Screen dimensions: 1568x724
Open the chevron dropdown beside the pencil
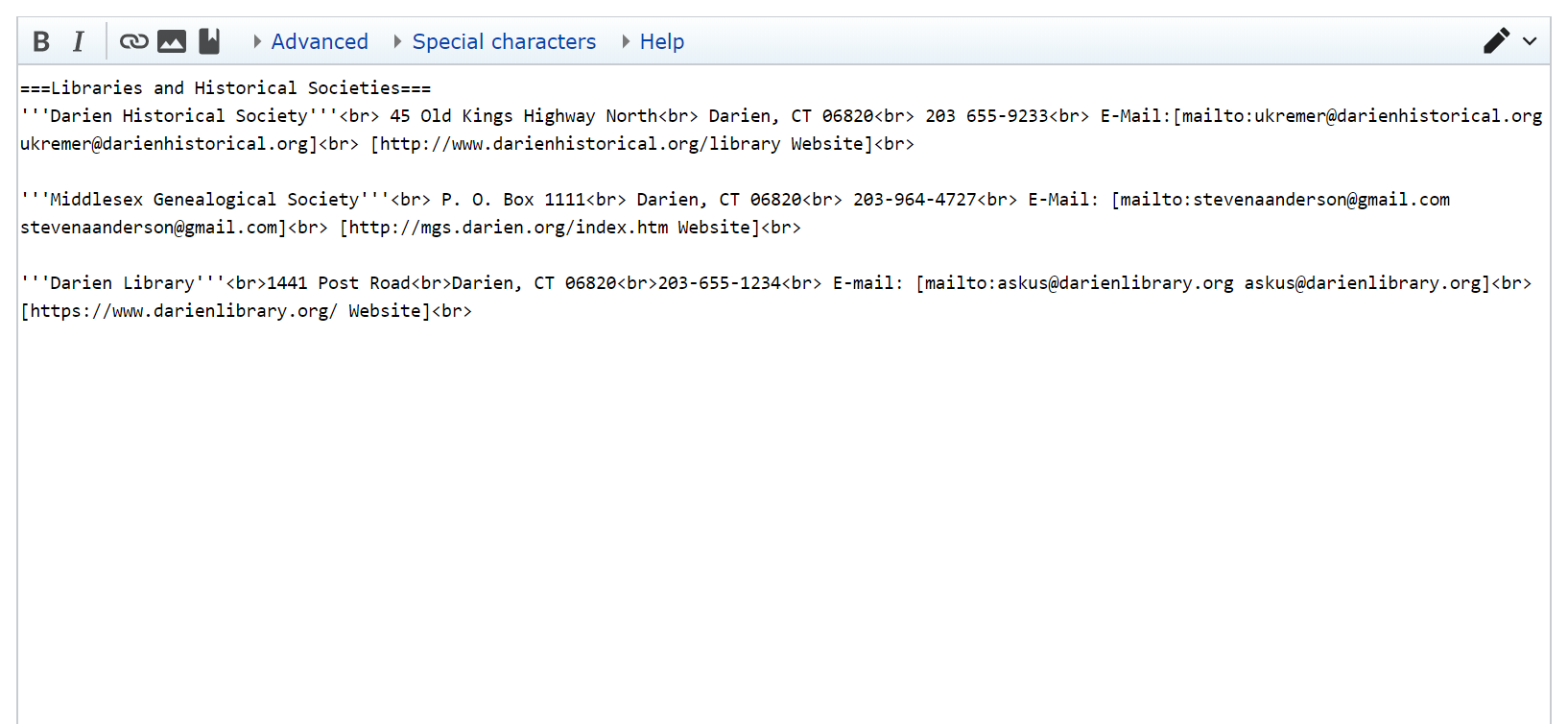1530,41
